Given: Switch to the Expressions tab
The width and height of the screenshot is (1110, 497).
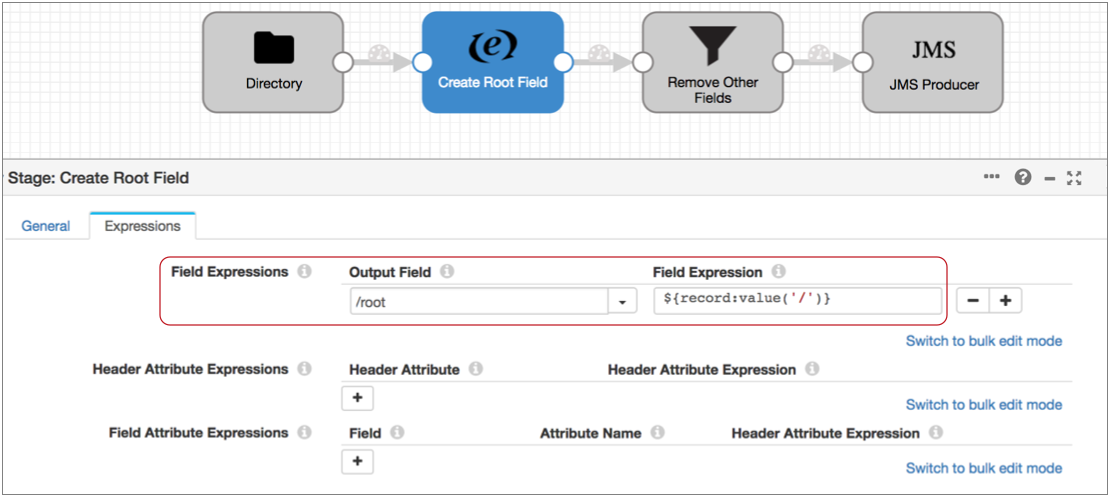Looking at the screenshot, I should [x=142, y=226].
